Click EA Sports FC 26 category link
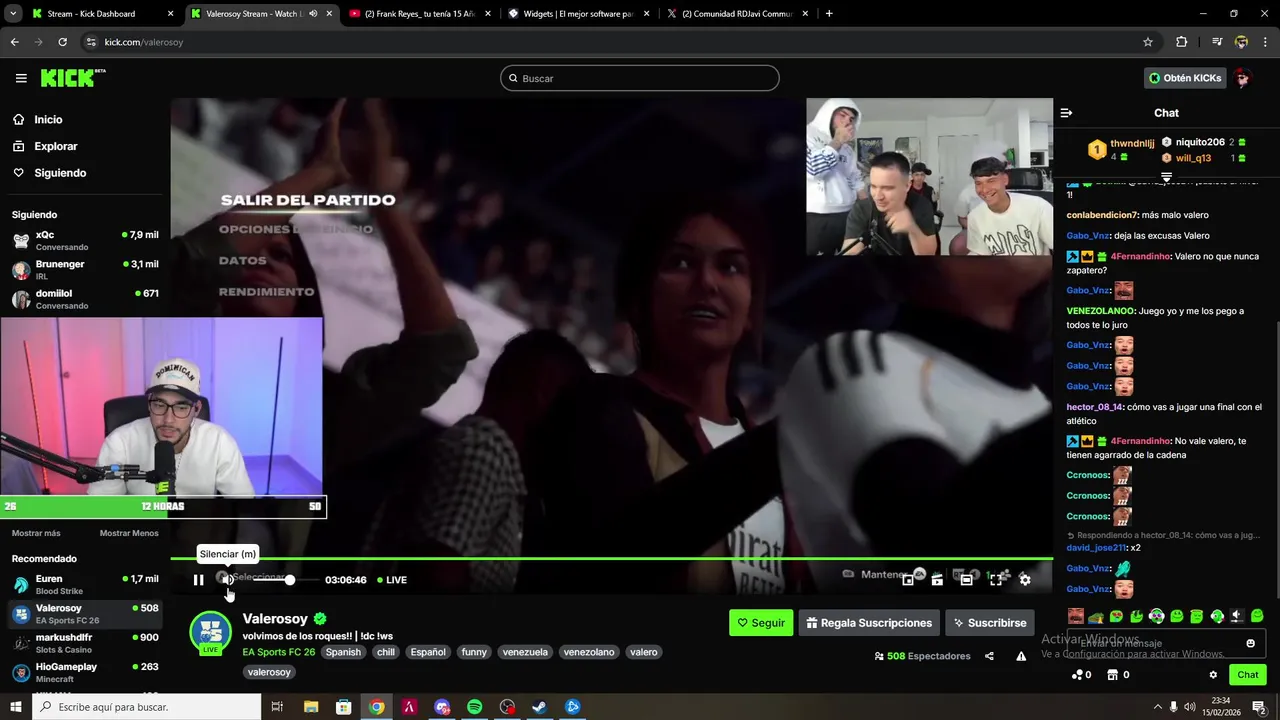 tap(278, 652)
